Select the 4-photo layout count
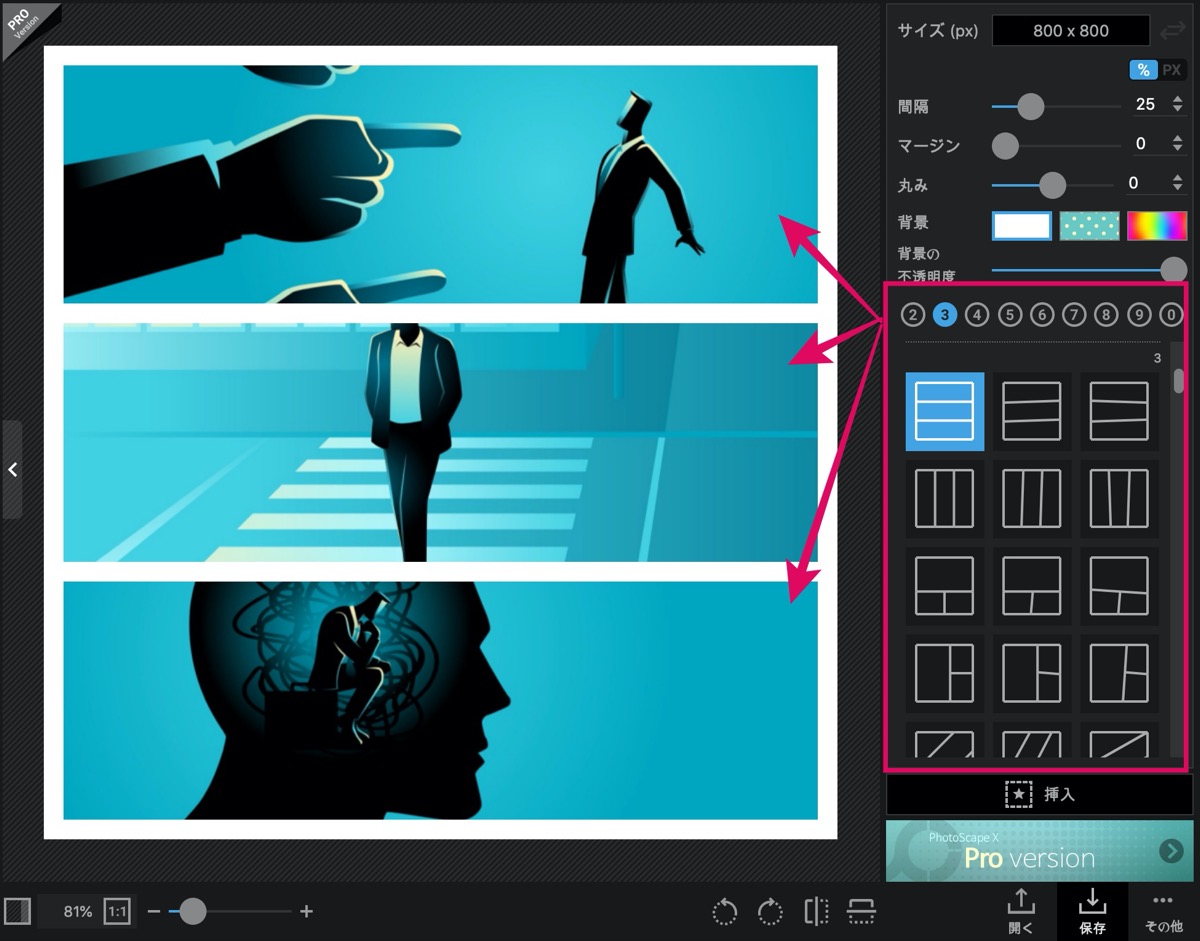 tap(977, 315)
